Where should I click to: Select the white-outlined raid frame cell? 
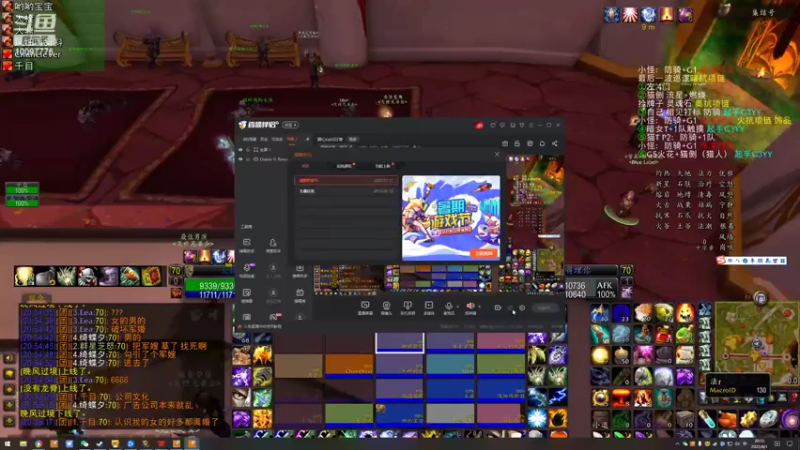[399, 343]
